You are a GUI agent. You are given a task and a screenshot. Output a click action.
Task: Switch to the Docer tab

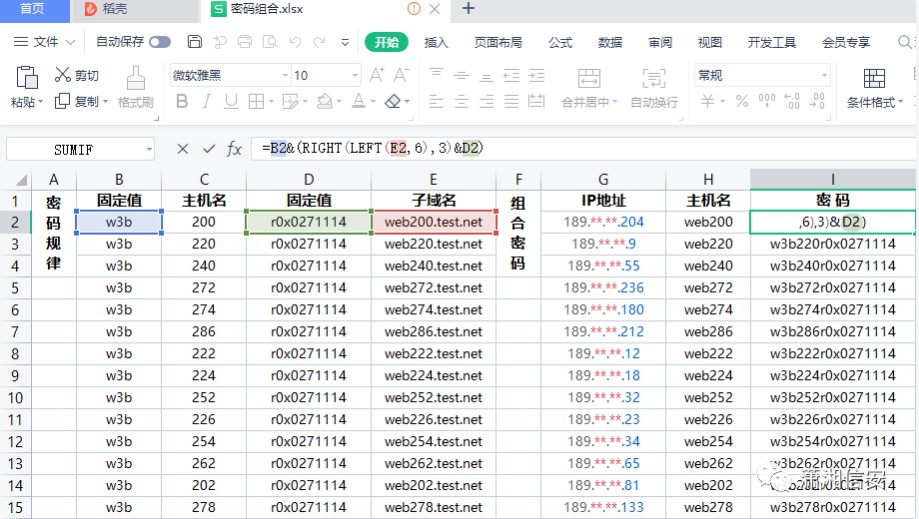135,9
